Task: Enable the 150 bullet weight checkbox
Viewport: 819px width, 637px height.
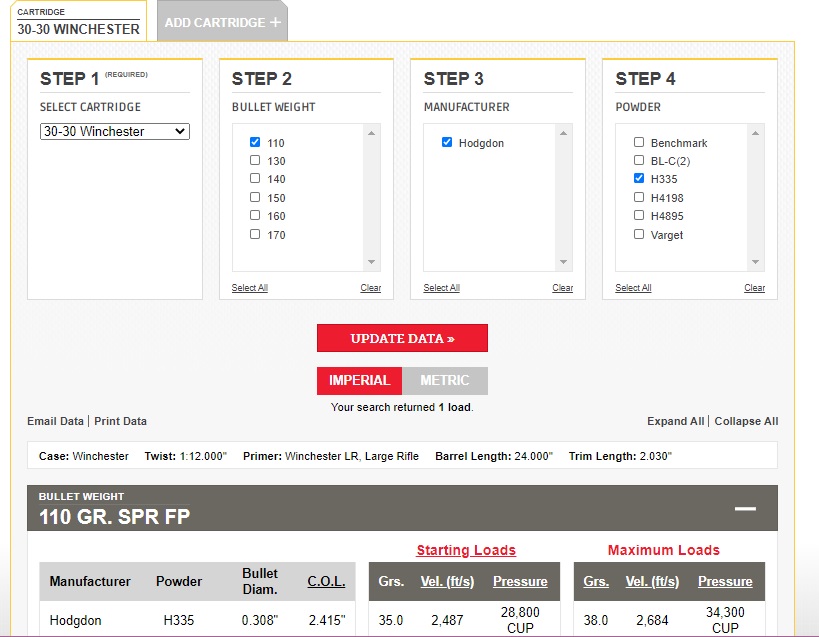Action: click(x=255, y=197)
